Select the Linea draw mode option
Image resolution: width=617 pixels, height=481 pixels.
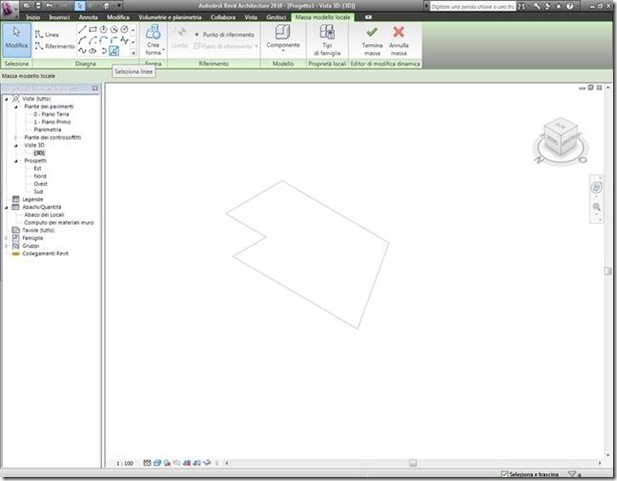(47, 35)
